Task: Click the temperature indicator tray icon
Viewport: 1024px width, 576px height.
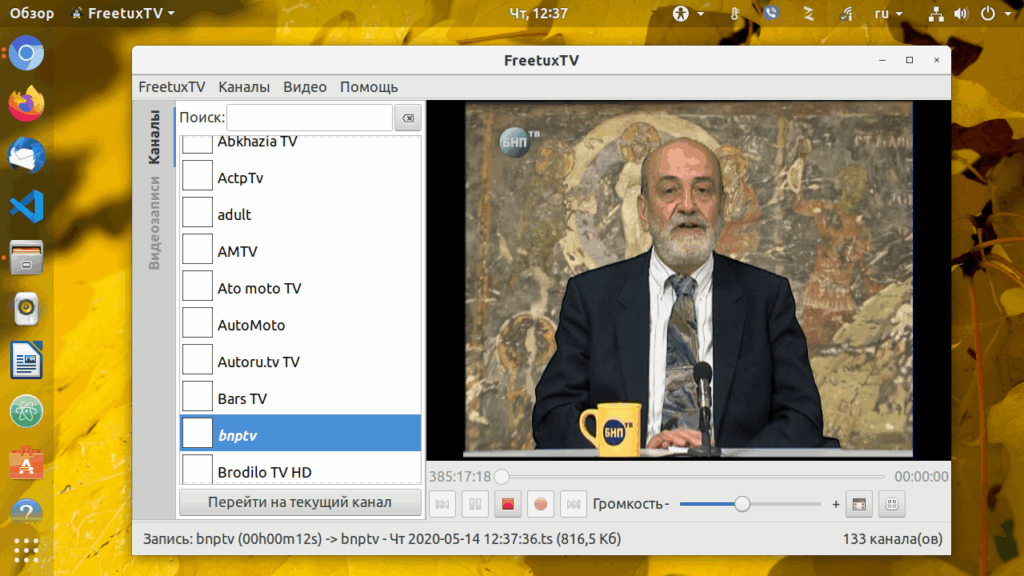Action: 735,14
